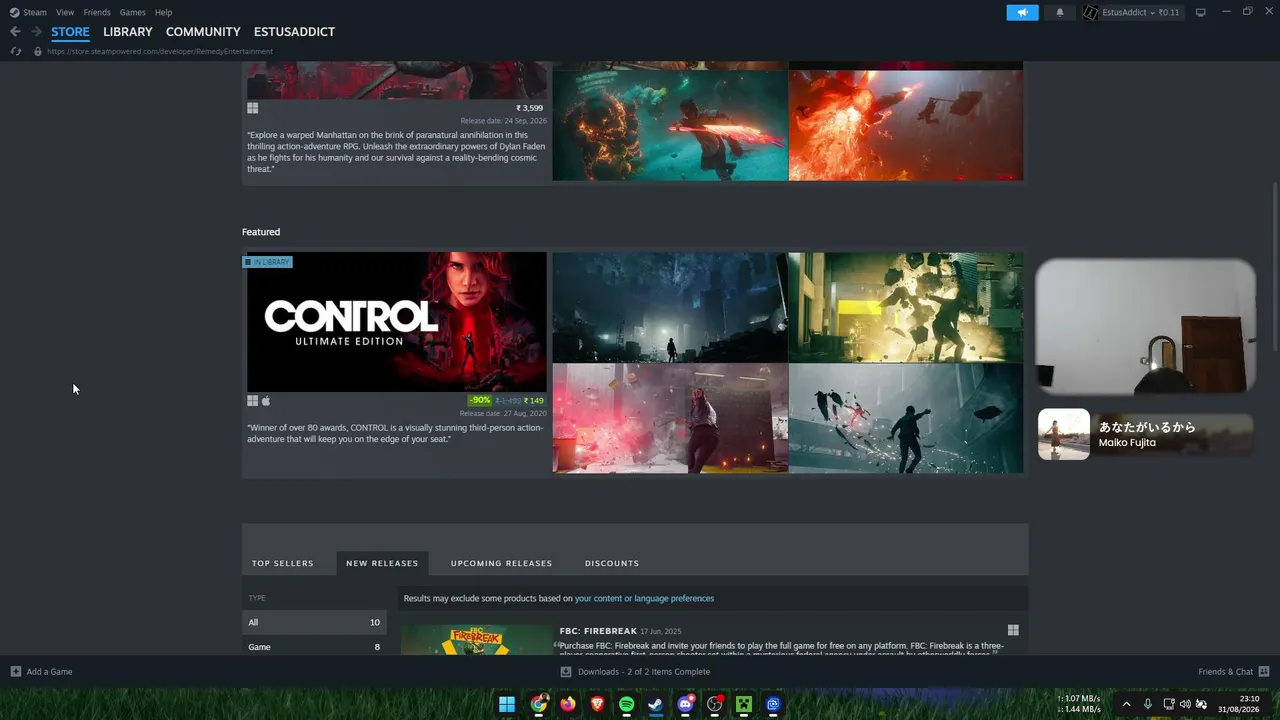Click the Maiko Fujita album art
1280x720 pixels.
tap(1064, 434)
